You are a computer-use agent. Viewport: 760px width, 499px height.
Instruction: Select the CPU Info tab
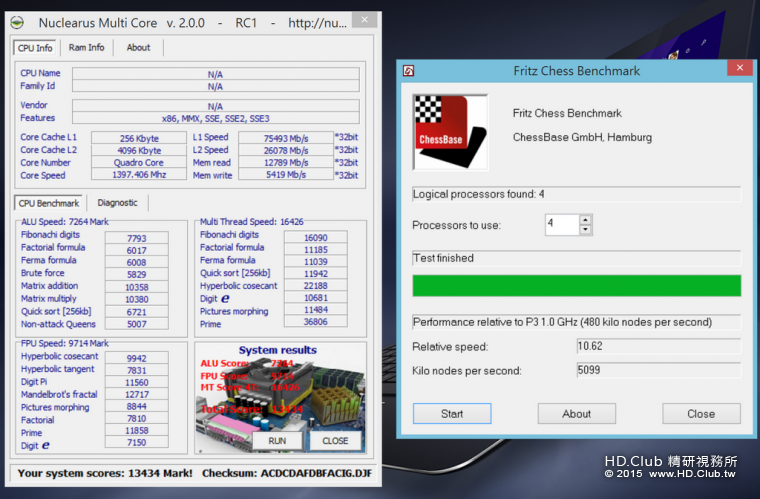(x=35, y=47)
